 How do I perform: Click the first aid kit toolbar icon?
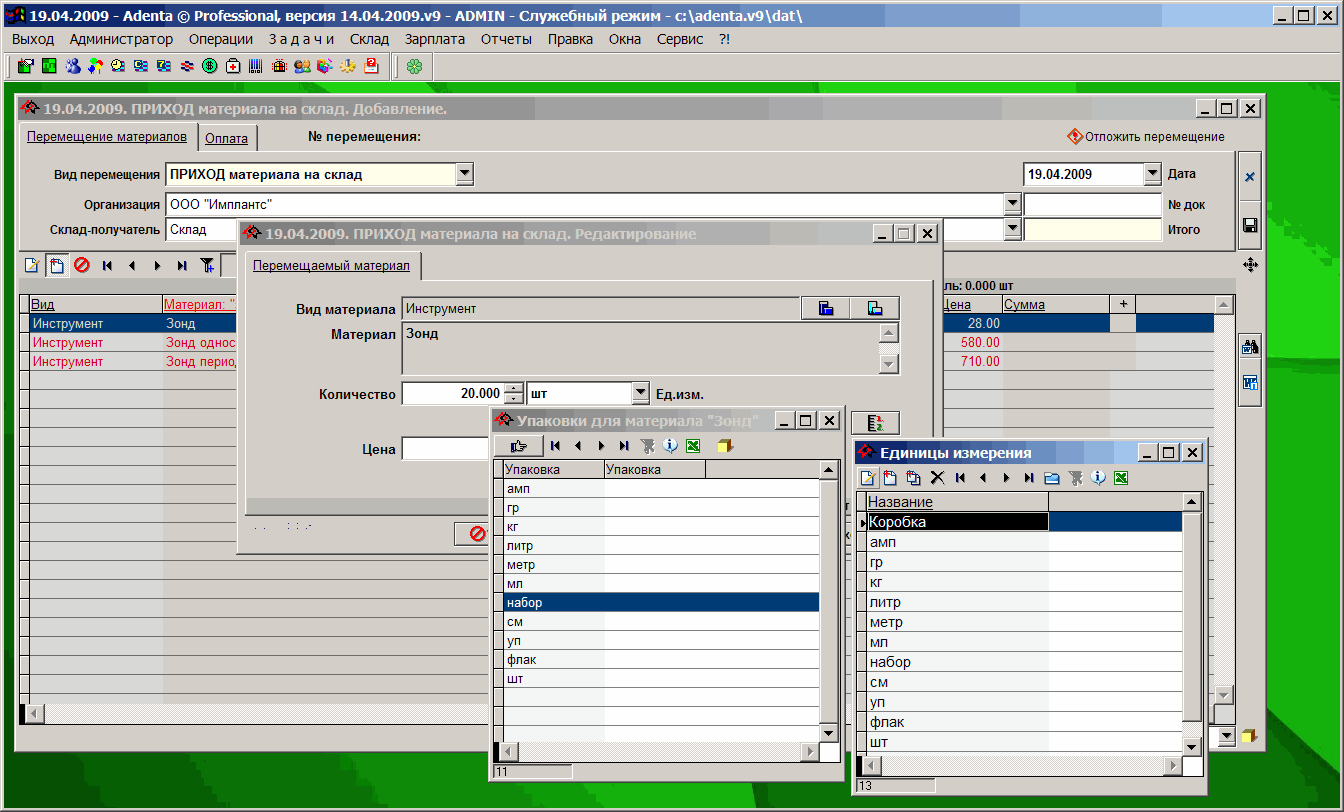[233, 67]
